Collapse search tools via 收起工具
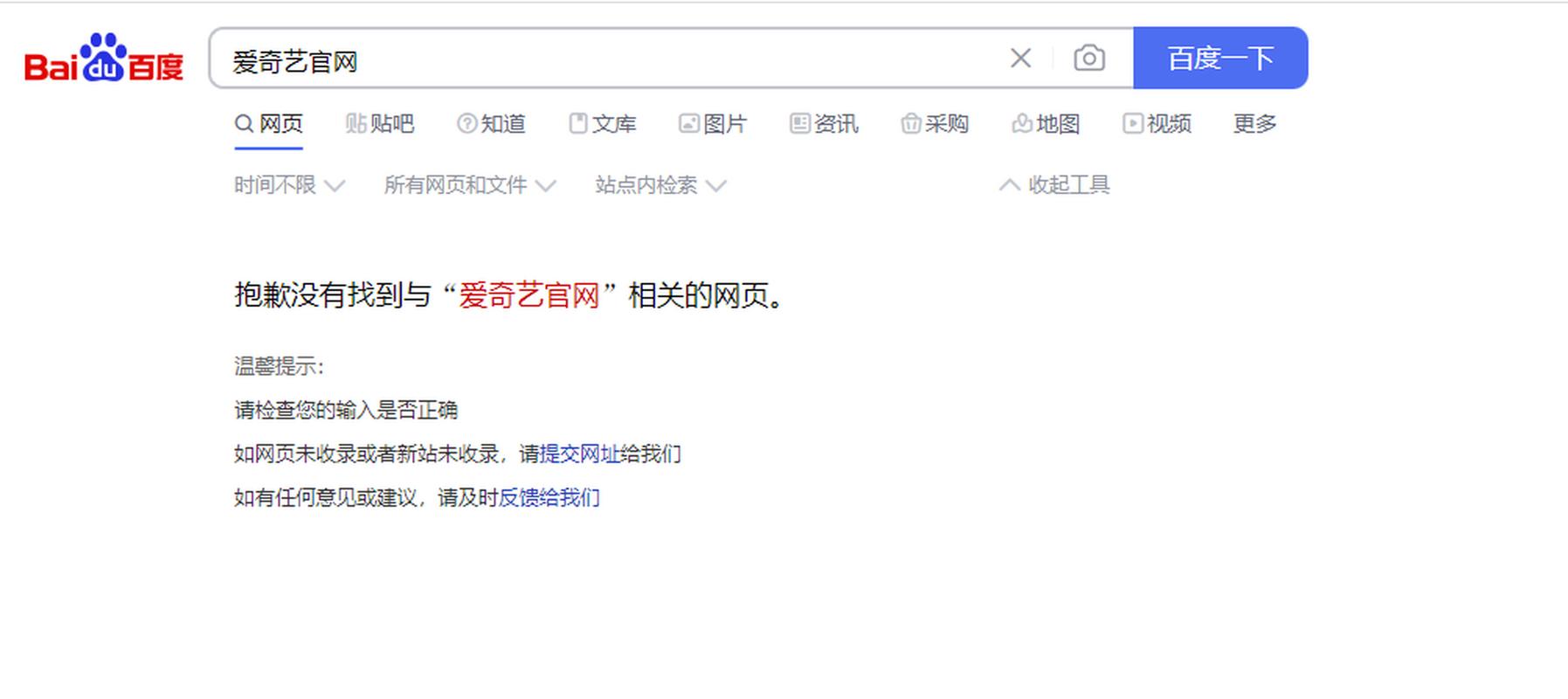The image size is (1568, 699). [1054, 185]
